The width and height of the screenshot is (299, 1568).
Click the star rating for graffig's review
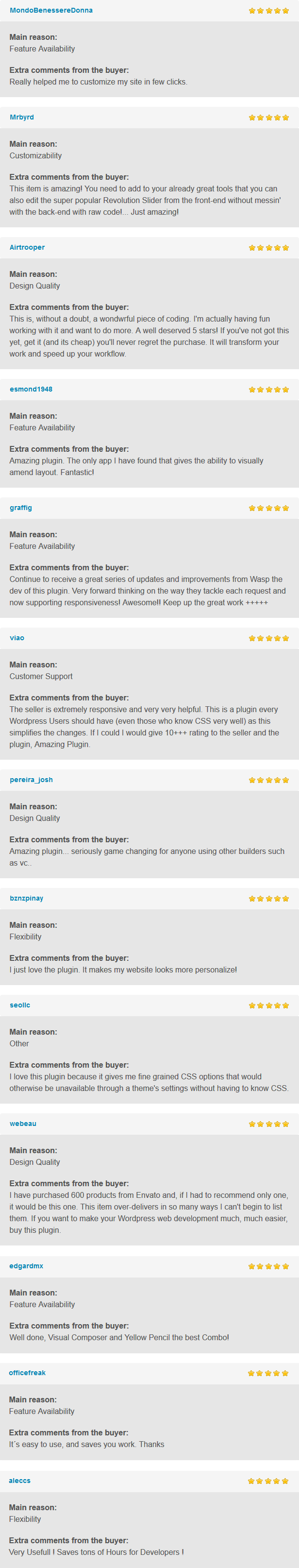268,508
